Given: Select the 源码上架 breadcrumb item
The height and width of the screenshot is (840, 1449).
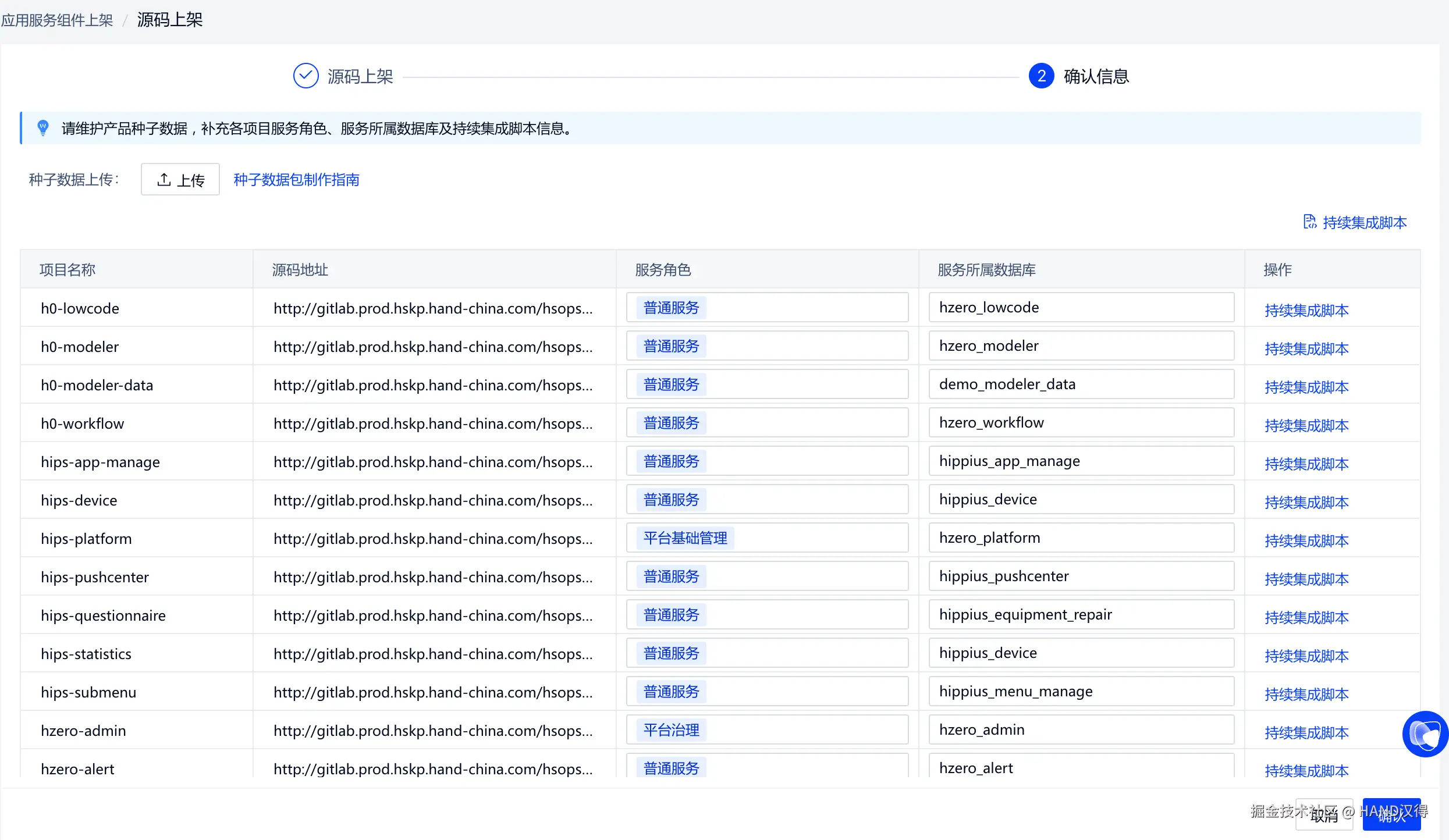Looking at the screenshot, I should (169, 20).
